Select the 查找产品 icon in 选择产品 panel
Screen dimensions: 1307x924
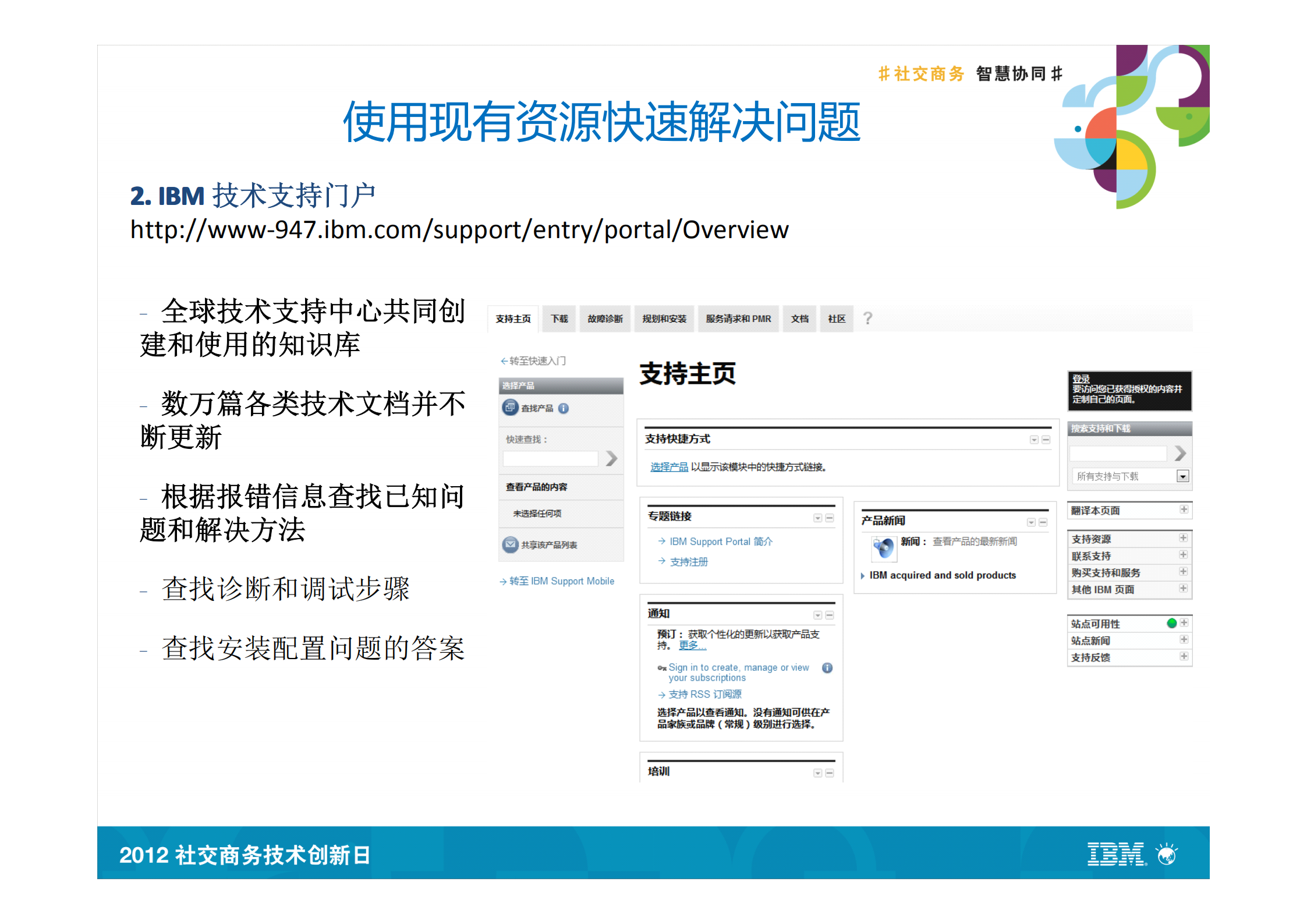click(511, 408)
